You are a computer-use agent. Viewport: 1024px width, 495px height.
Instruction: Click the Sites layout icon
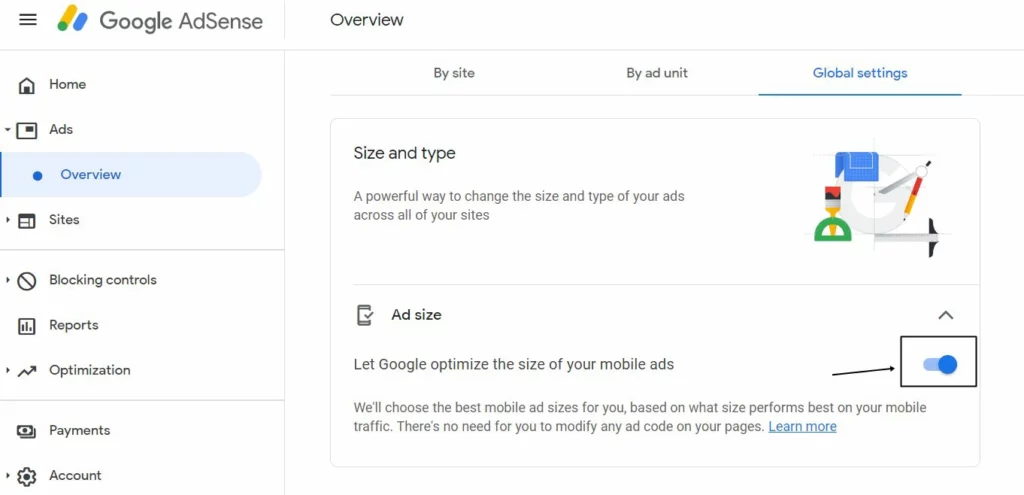28,220
